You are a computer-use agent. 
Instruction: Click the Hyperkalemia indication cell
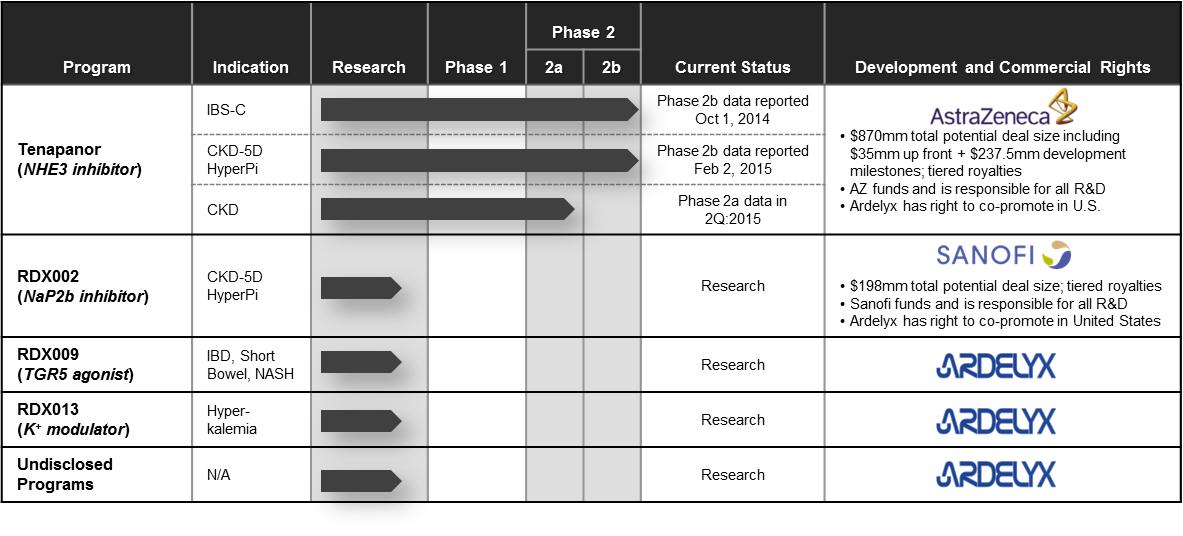[232, 420]
